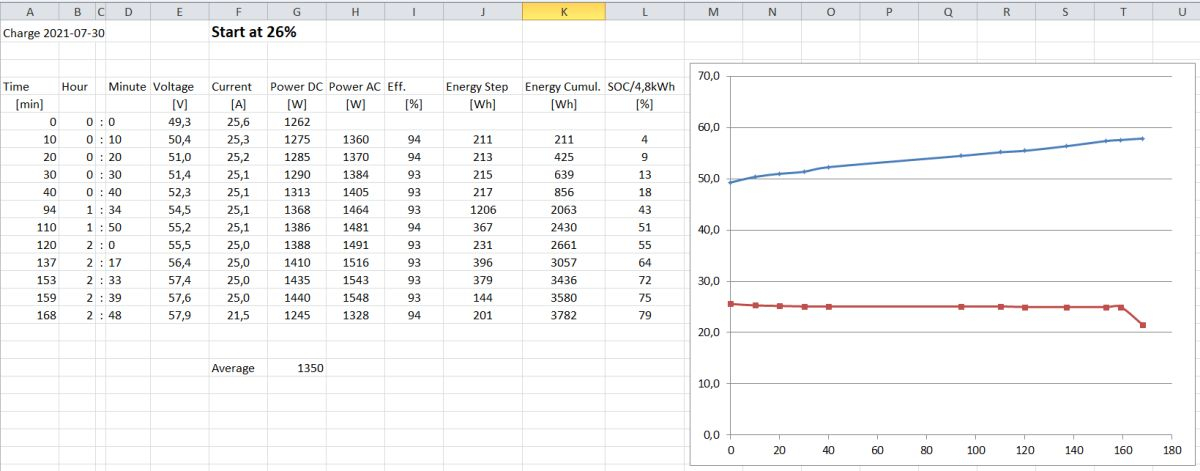Click the last red data point on chart
Screen dimensions: 1200x471
(1142, 325)
